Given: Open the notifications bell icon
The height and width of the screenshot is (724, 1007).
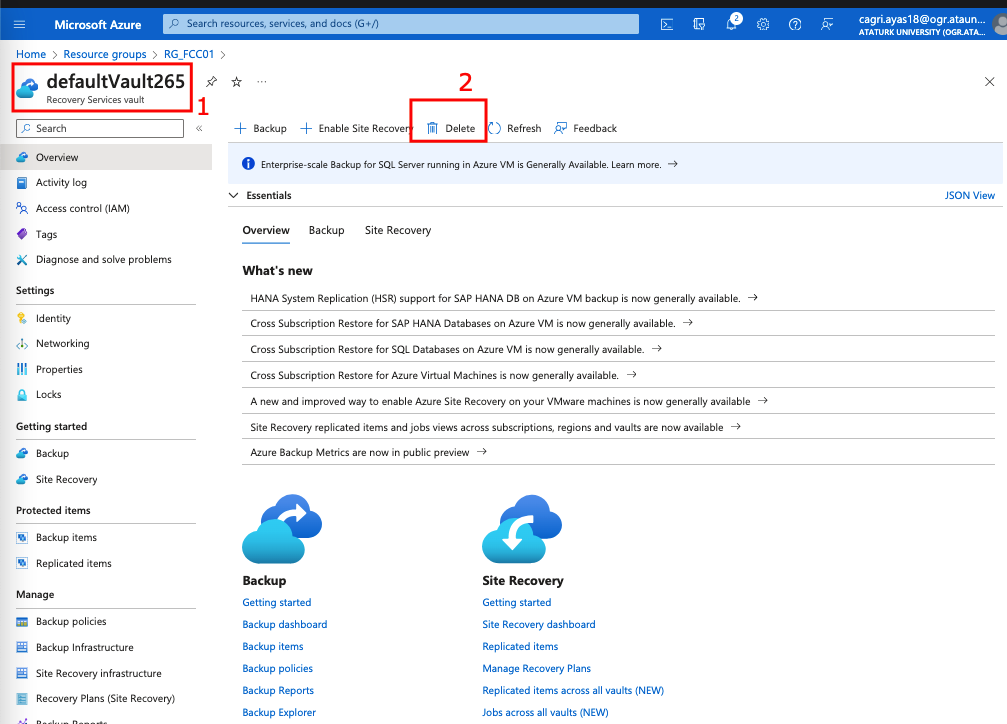Looking at the screenshot, I should pyautogui.click(x=731, y=24).
